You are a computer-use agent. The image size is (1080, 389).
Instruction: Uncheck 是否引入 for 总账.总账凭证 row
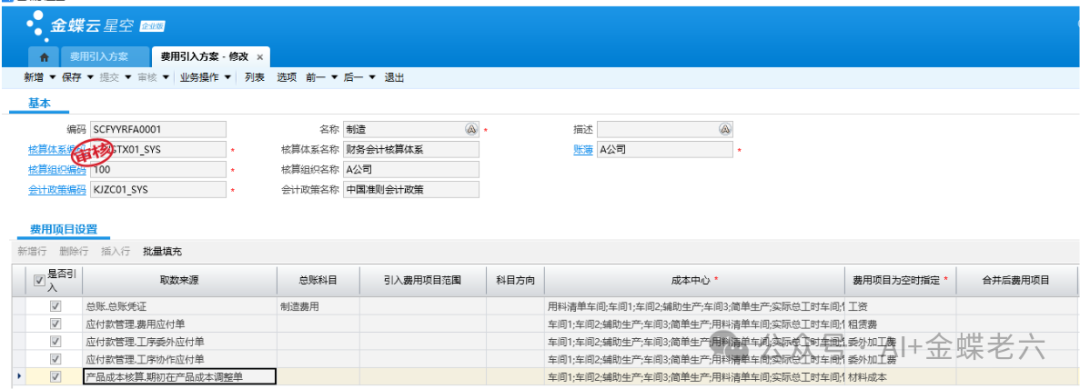click(56, 306)
